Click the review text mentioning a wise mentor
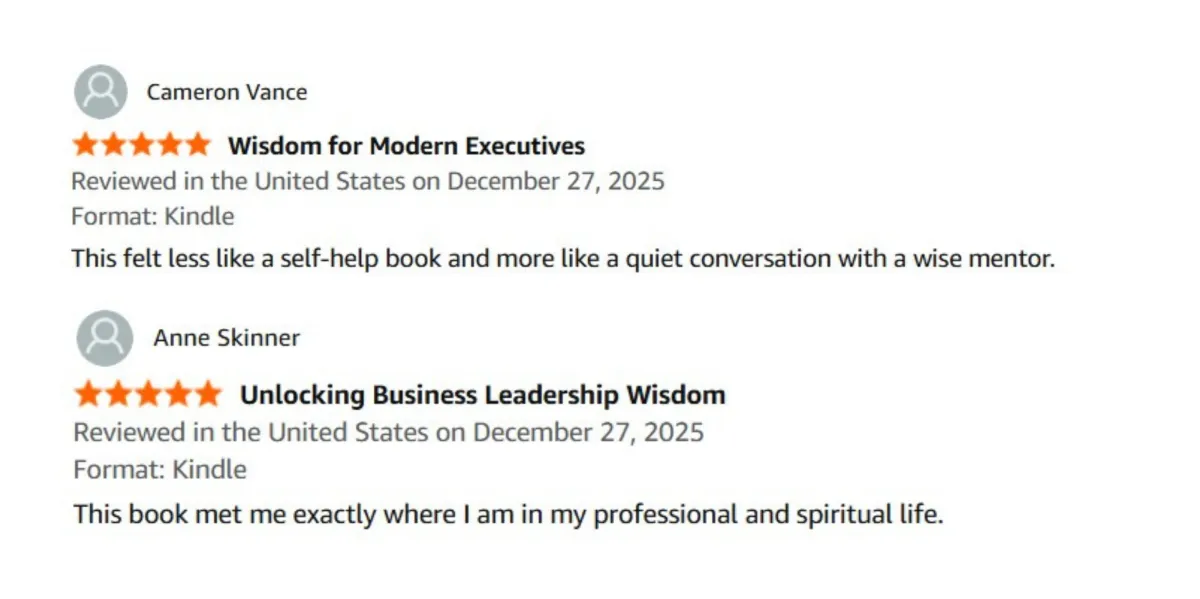The height and width of the screenshot is (599, 1200). [x=564, y=258]
